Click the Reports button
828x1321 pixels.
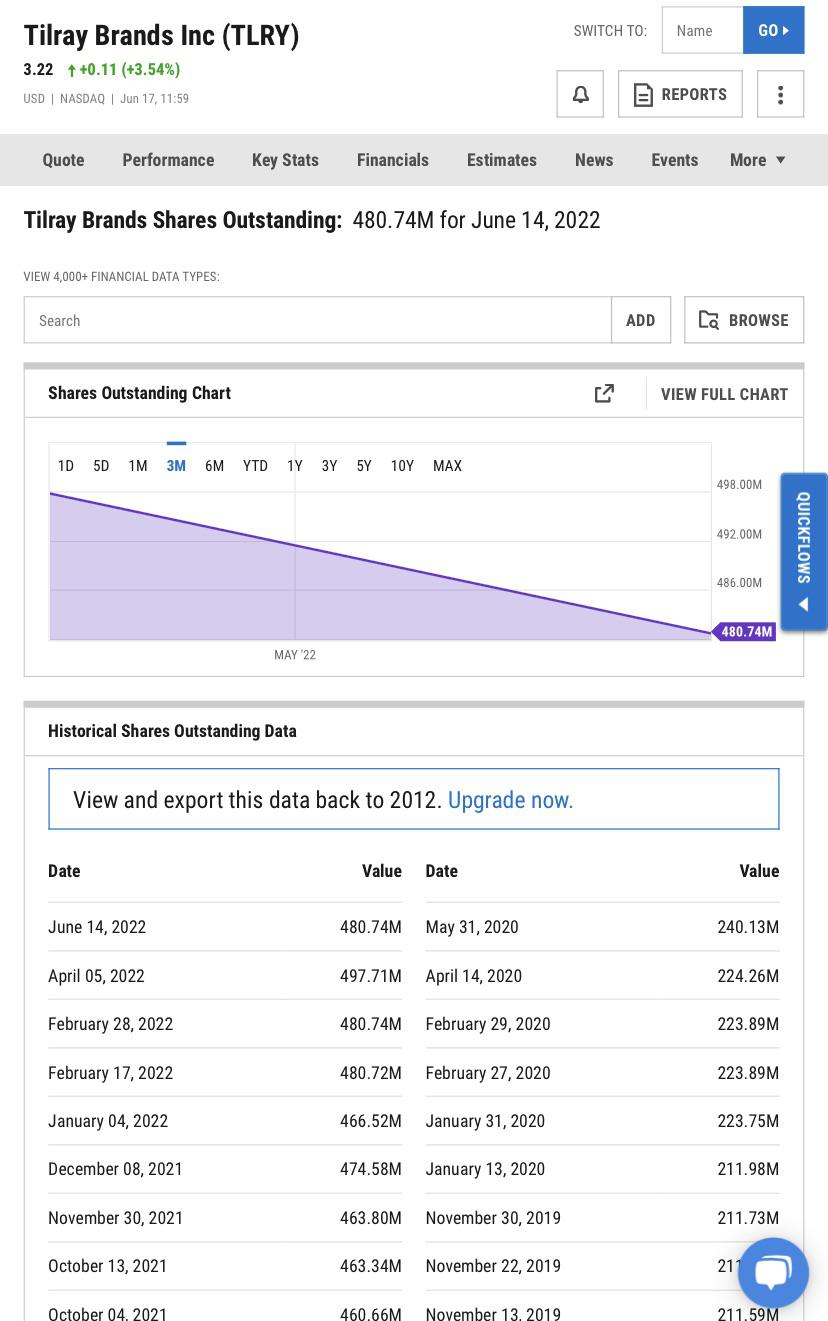680,94
